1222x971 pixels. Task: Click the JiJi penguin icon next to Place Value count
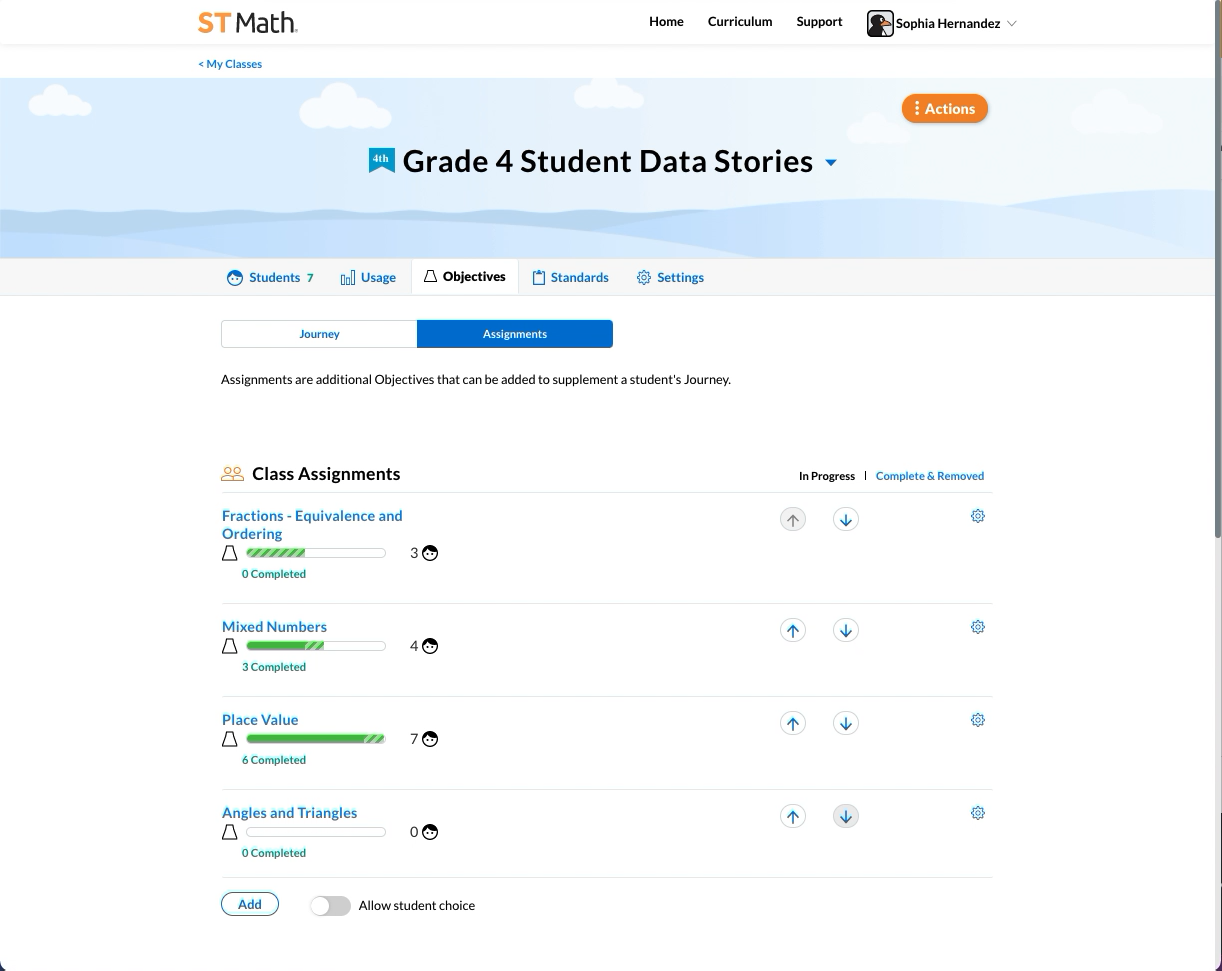pyautogui.click(x=429, y=739)
